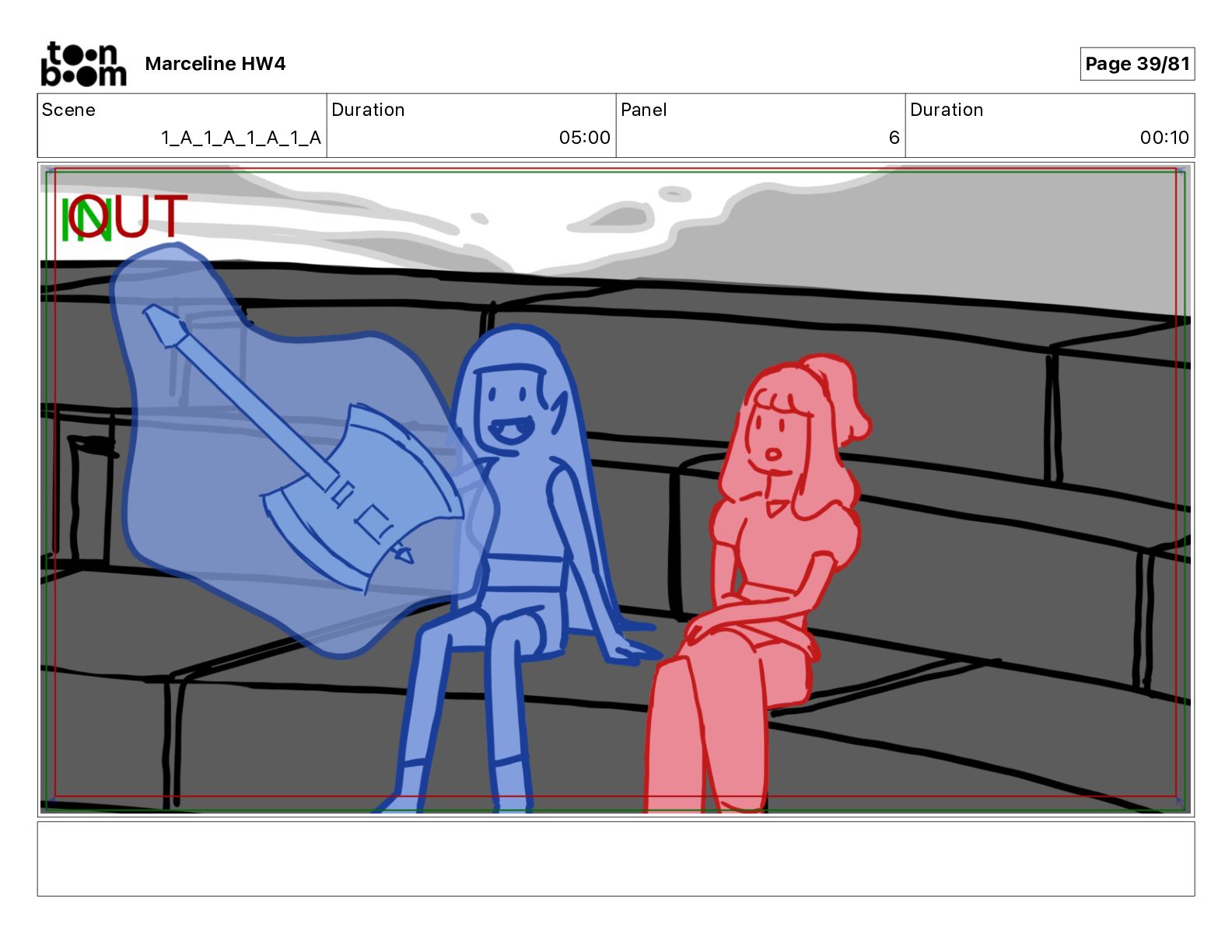1232x952 pixels.
Task: Click the IN/OUT camera marker label
Action: [124, 217]
